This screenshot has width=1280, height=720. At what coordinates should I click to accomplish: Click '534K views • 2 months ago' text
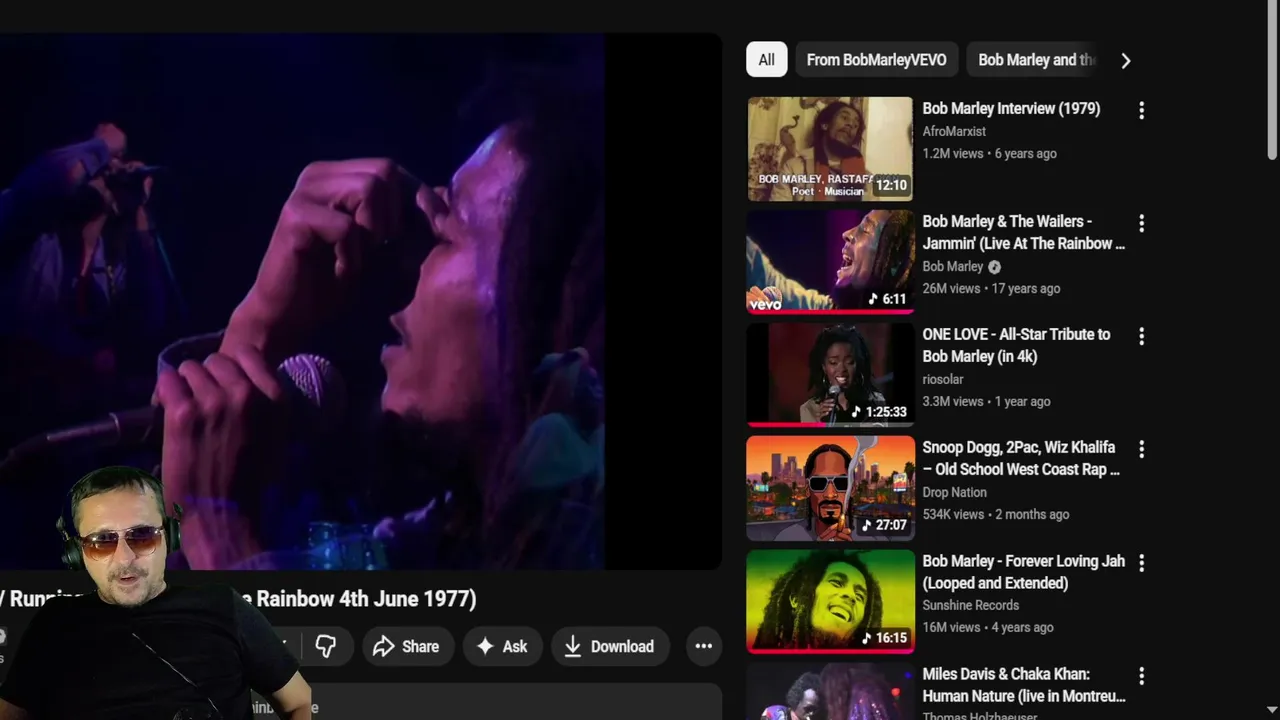[x=995, y=514]
